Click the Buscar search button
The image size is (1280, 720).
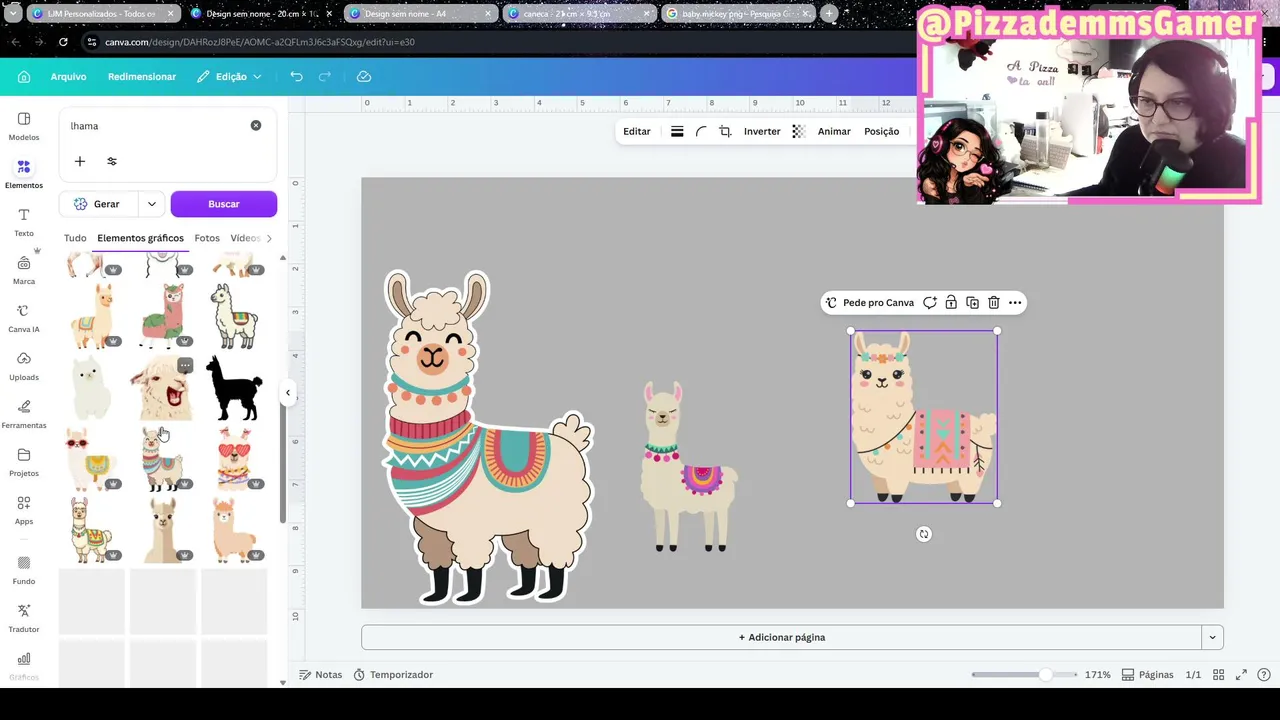pyautogui.click(x=224, y=204)
